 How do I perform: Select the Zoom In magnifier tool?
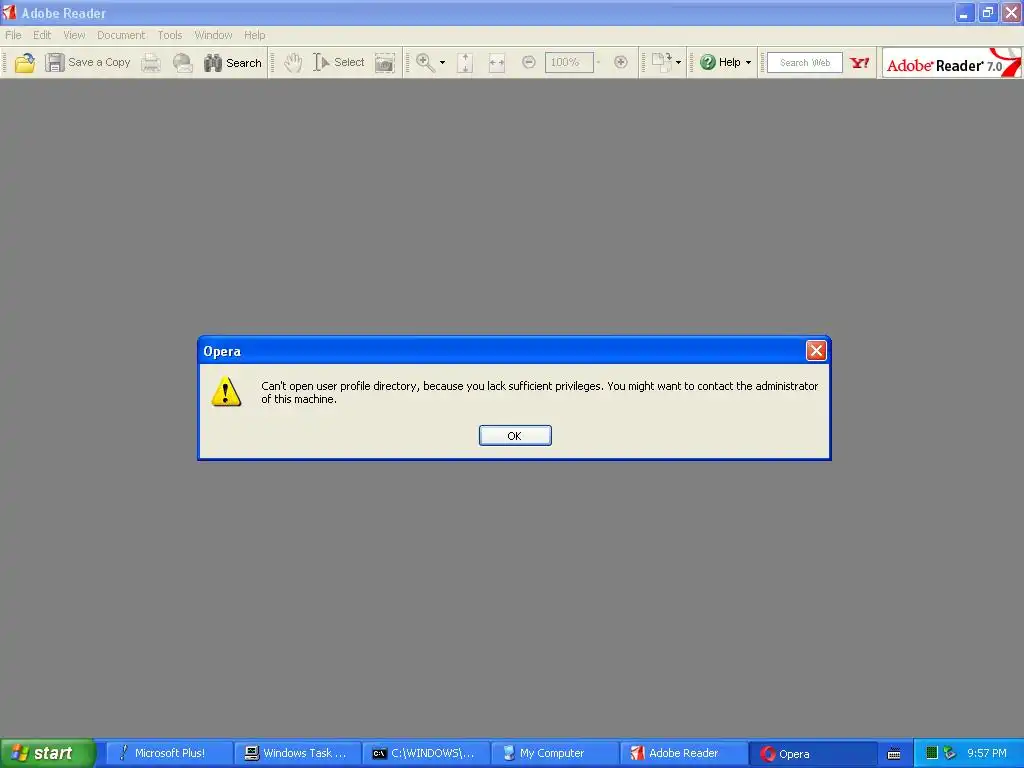point(425,63)
